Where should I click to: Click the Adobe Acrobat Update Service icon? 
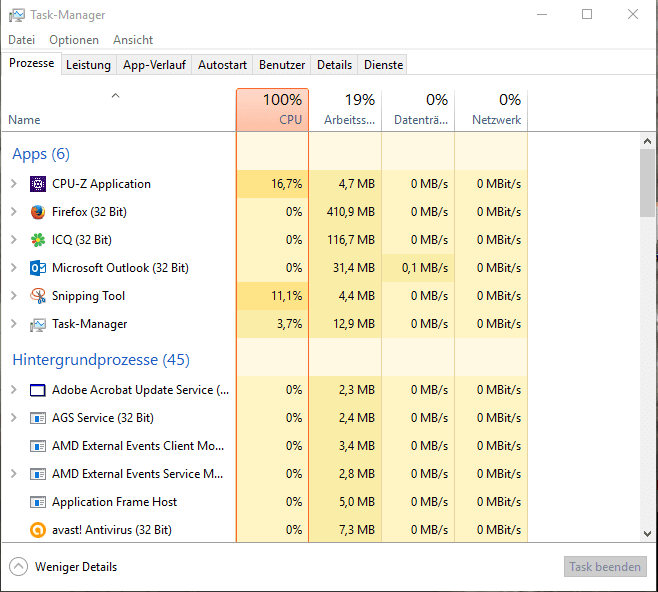38,390
